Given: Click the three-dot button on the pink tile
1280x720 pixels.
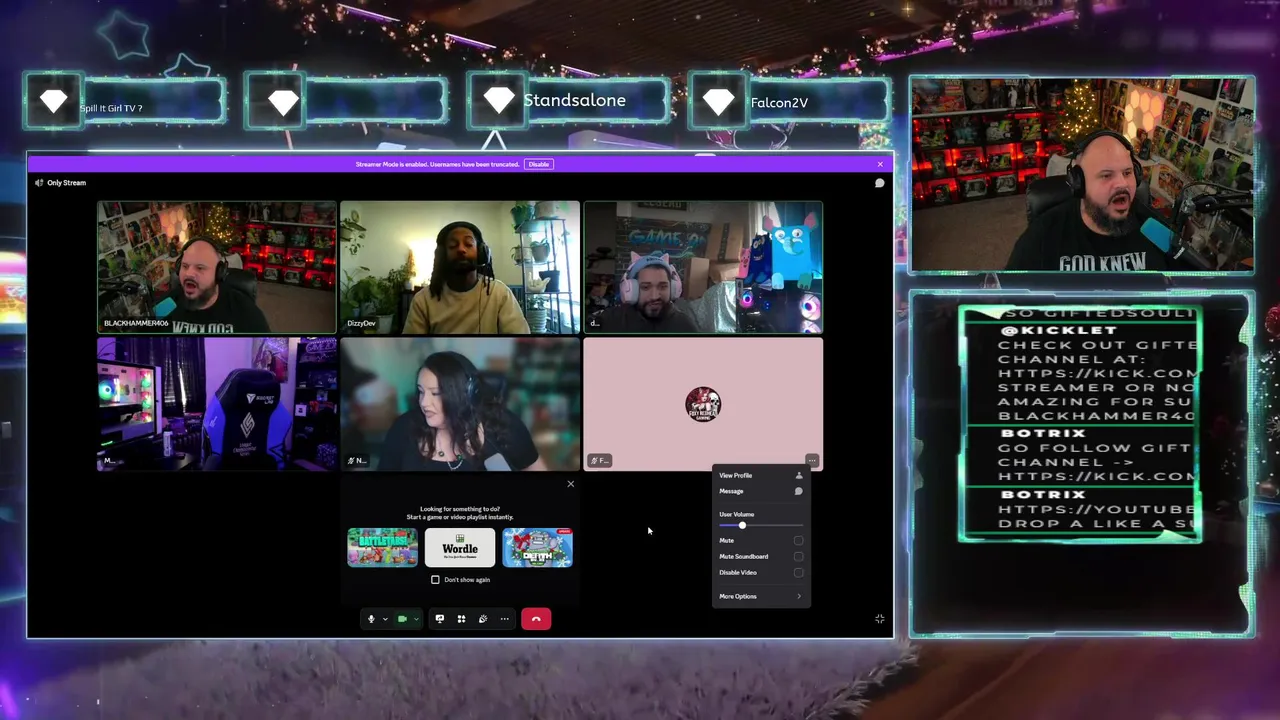Looking at the screenshot, I should click(812, 461).
